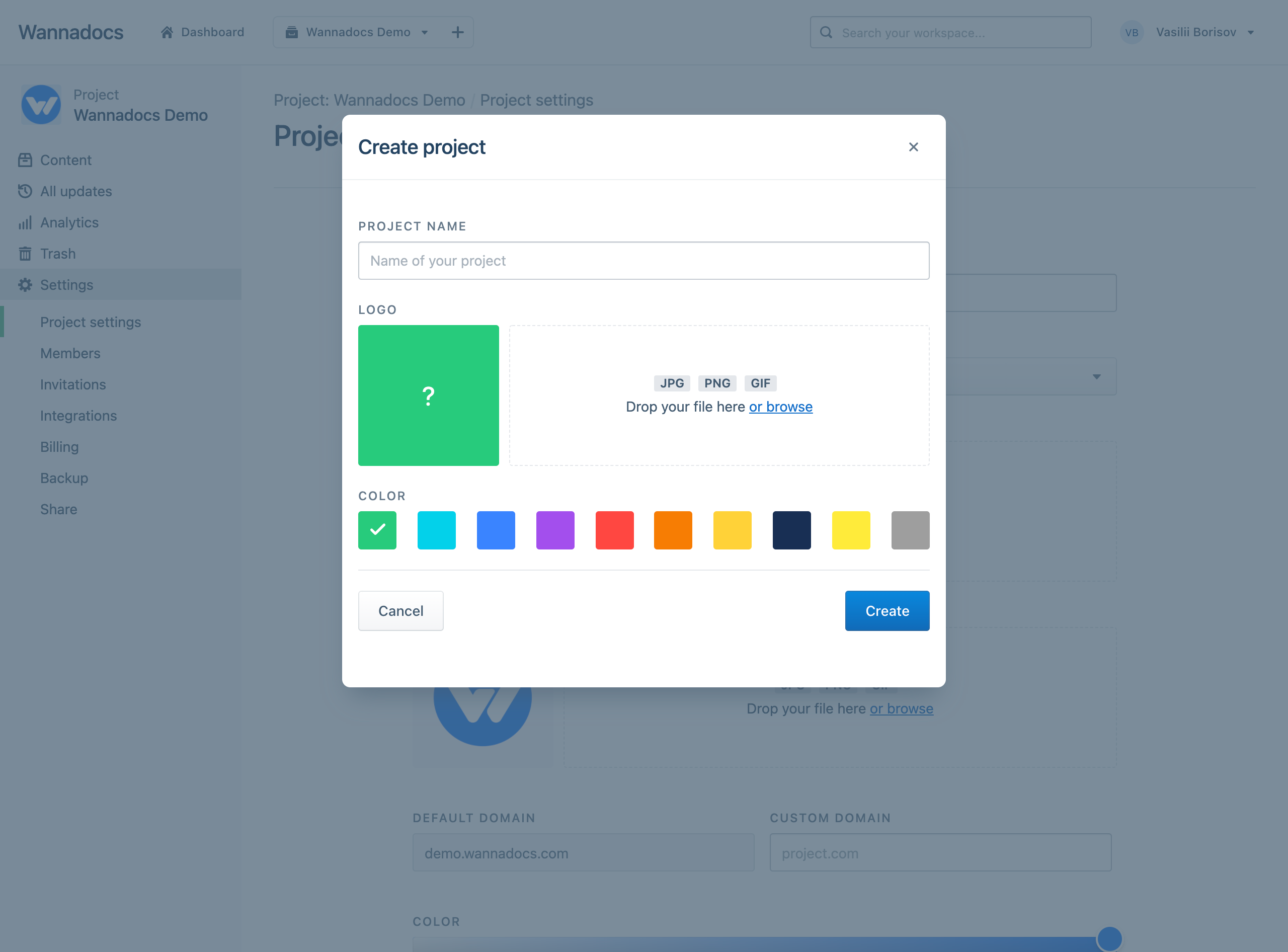Click the JPG format tag

(x=672, y=383)
